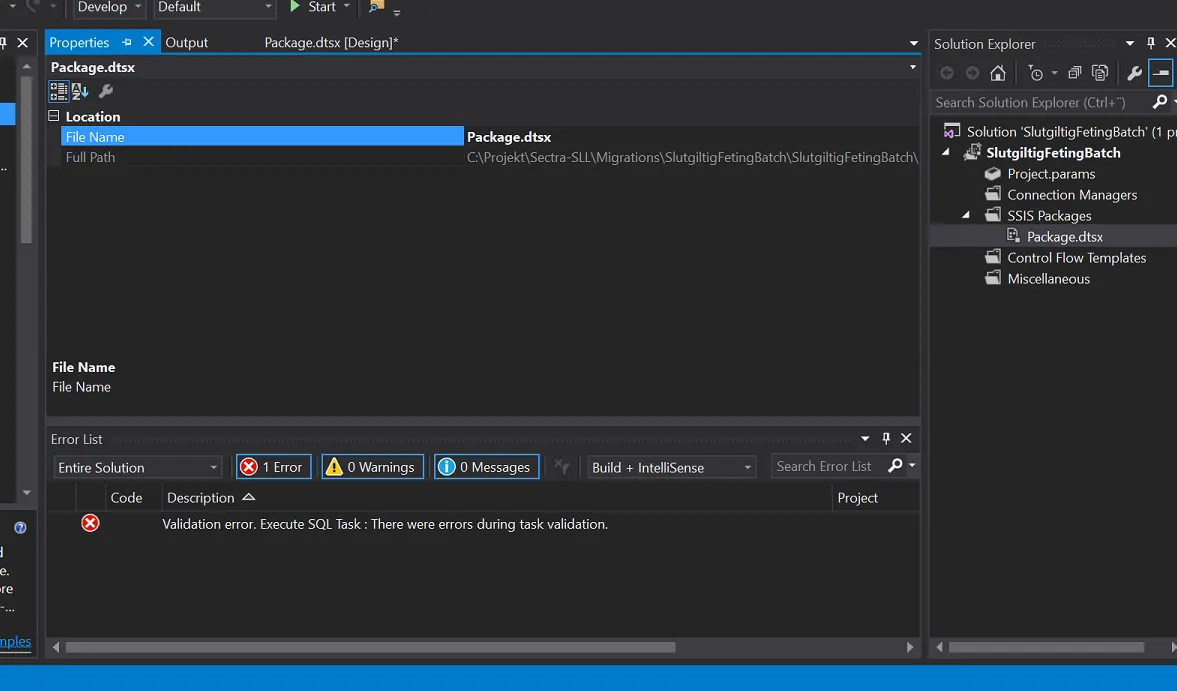Open the Start button dropdown arrow
The width and height of the screenshot is (1177, 691).
(x=347, y=7)
